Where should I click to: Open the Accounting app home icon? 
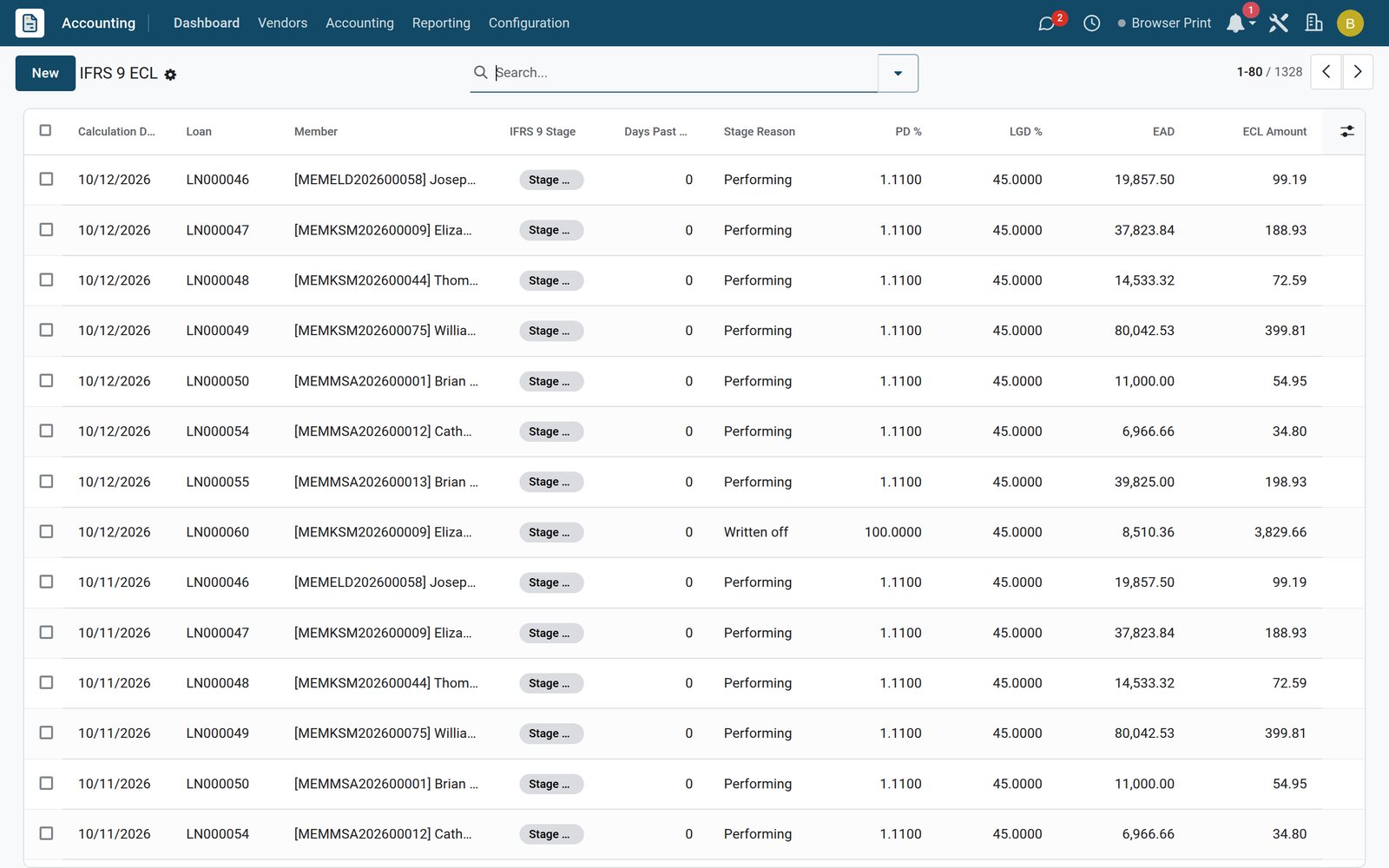[x=30, y=23]
